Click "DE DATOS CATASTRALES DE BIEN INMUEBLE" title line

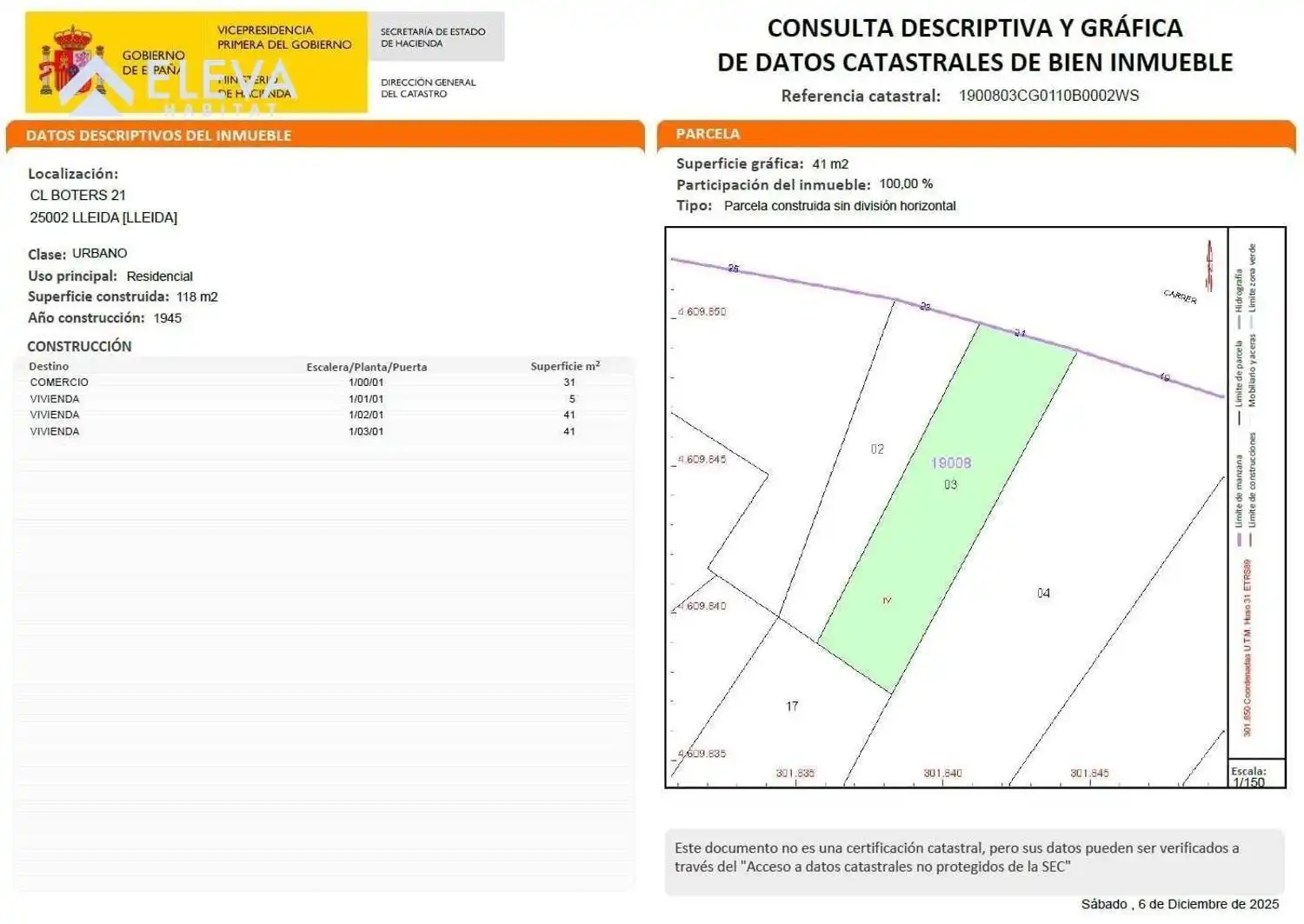point(975,63)
